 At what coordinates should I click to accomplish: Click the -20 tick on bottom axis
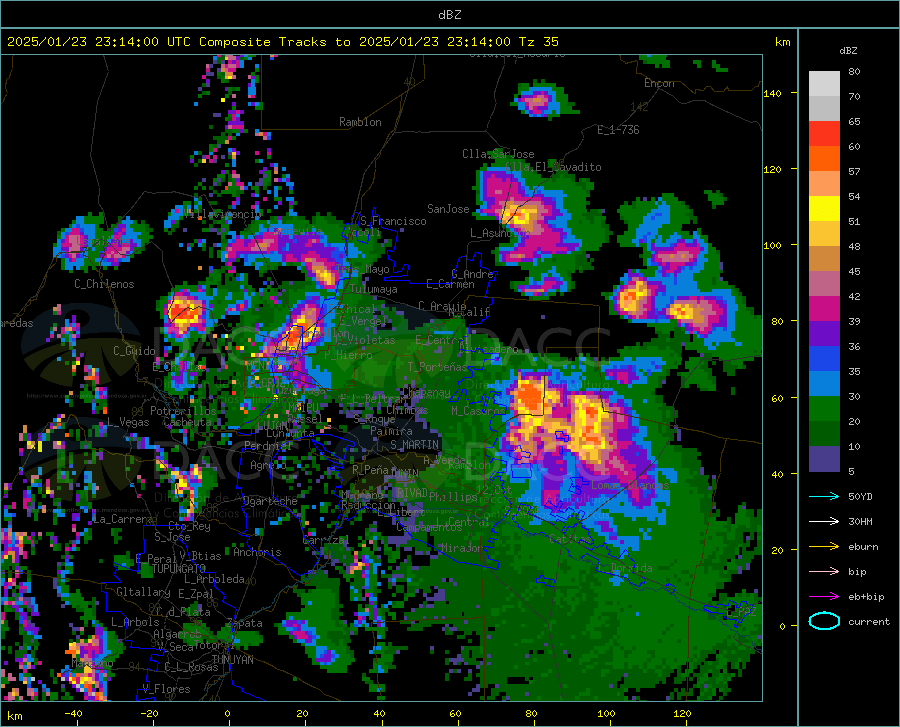coord(149,714)
